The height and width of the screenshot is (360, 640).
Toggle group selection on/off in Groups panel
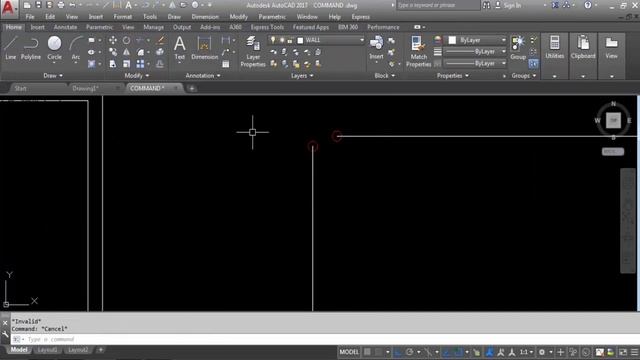pyautogui.click(x=533, y=64)
